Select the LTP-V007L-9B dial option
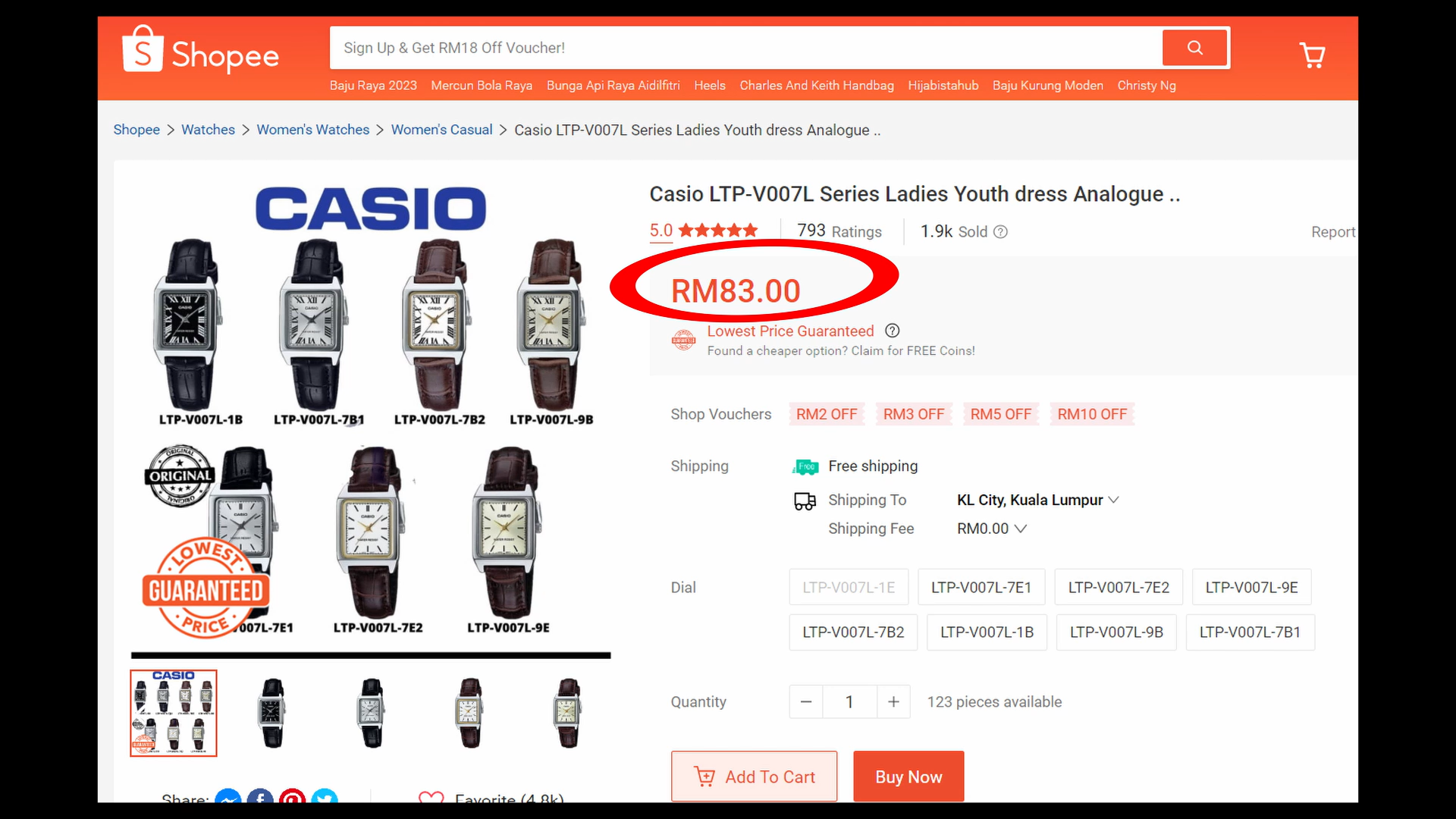The height and width of the screenshot is (819, 1456). point(1116,632)
